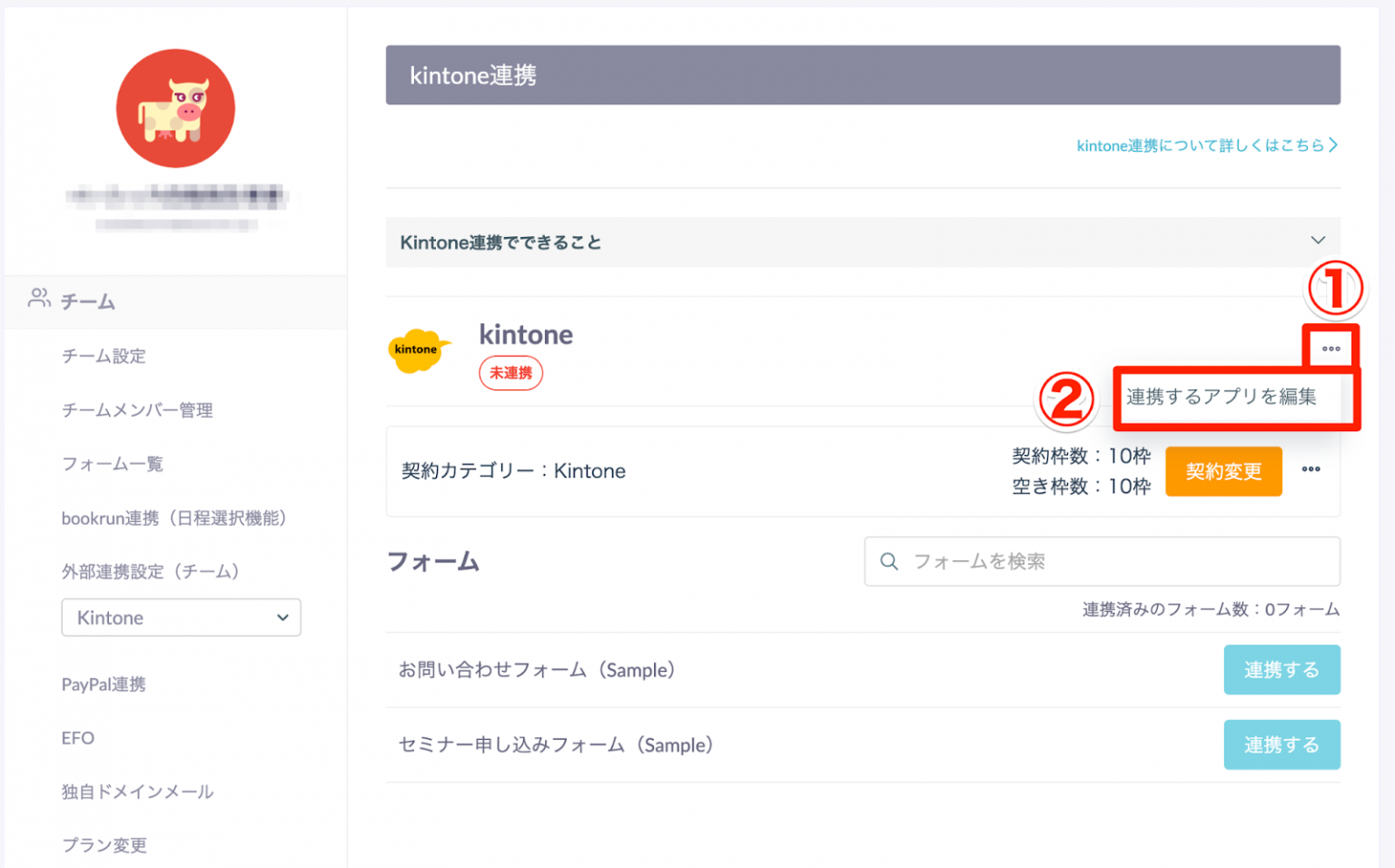
Task: Open the Kintone selector dropdown in the sidebar
Action: tap(181, 617)
